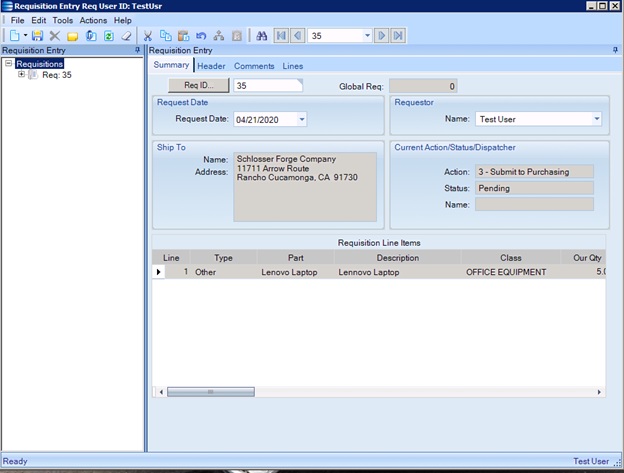This screenshot has width=624, height=473.
Task: Click the Cut scissors icon
Action: 148,36
